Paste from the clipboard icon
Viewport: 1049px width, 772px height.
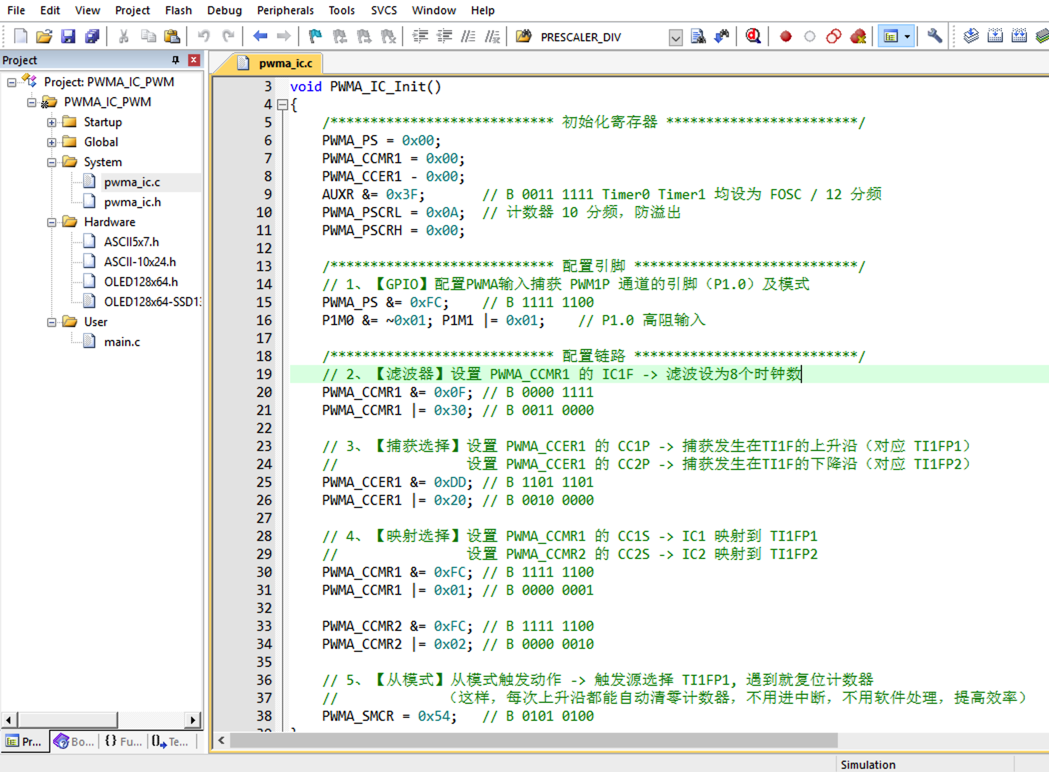click(x=172, y=36)
